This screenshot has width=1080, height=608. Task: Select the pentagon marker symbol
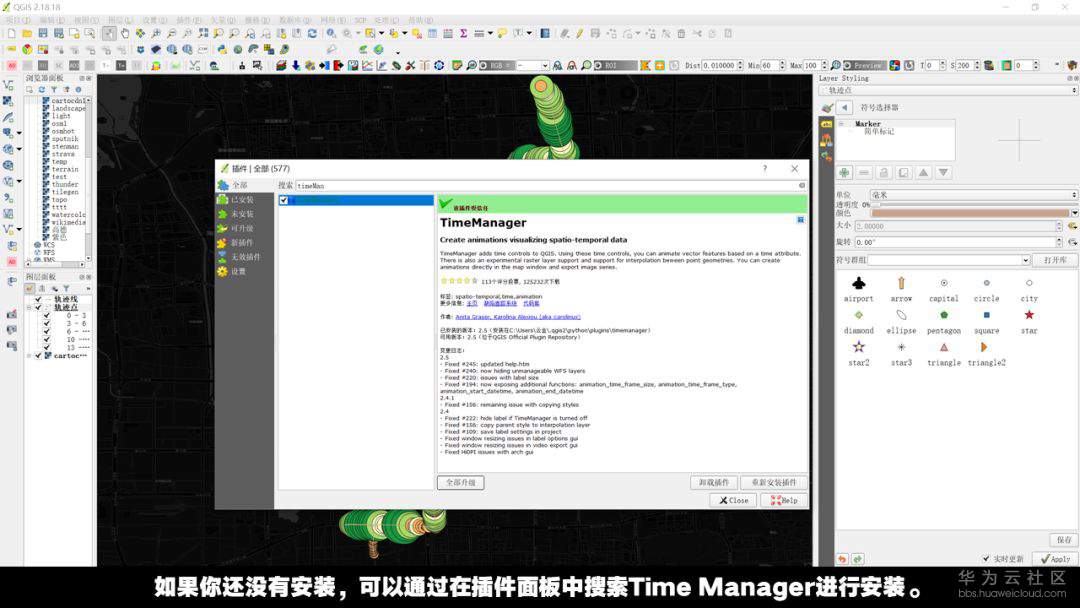(944, 320)
